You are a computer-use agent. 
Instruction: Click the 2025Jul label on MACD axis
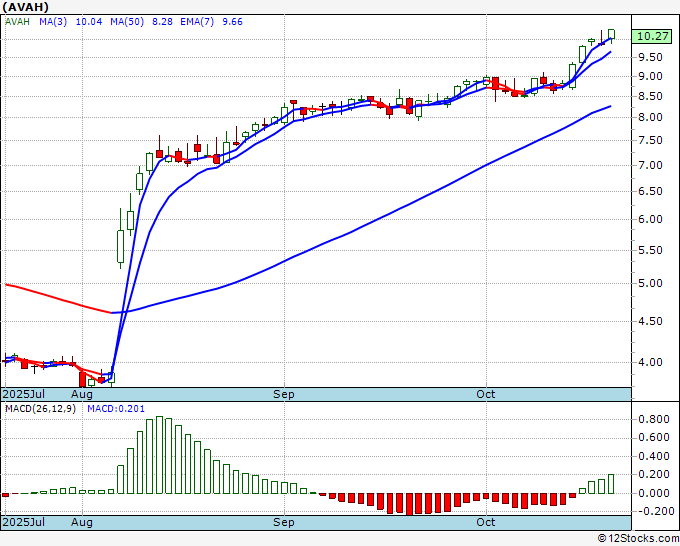tap(24, 522)
